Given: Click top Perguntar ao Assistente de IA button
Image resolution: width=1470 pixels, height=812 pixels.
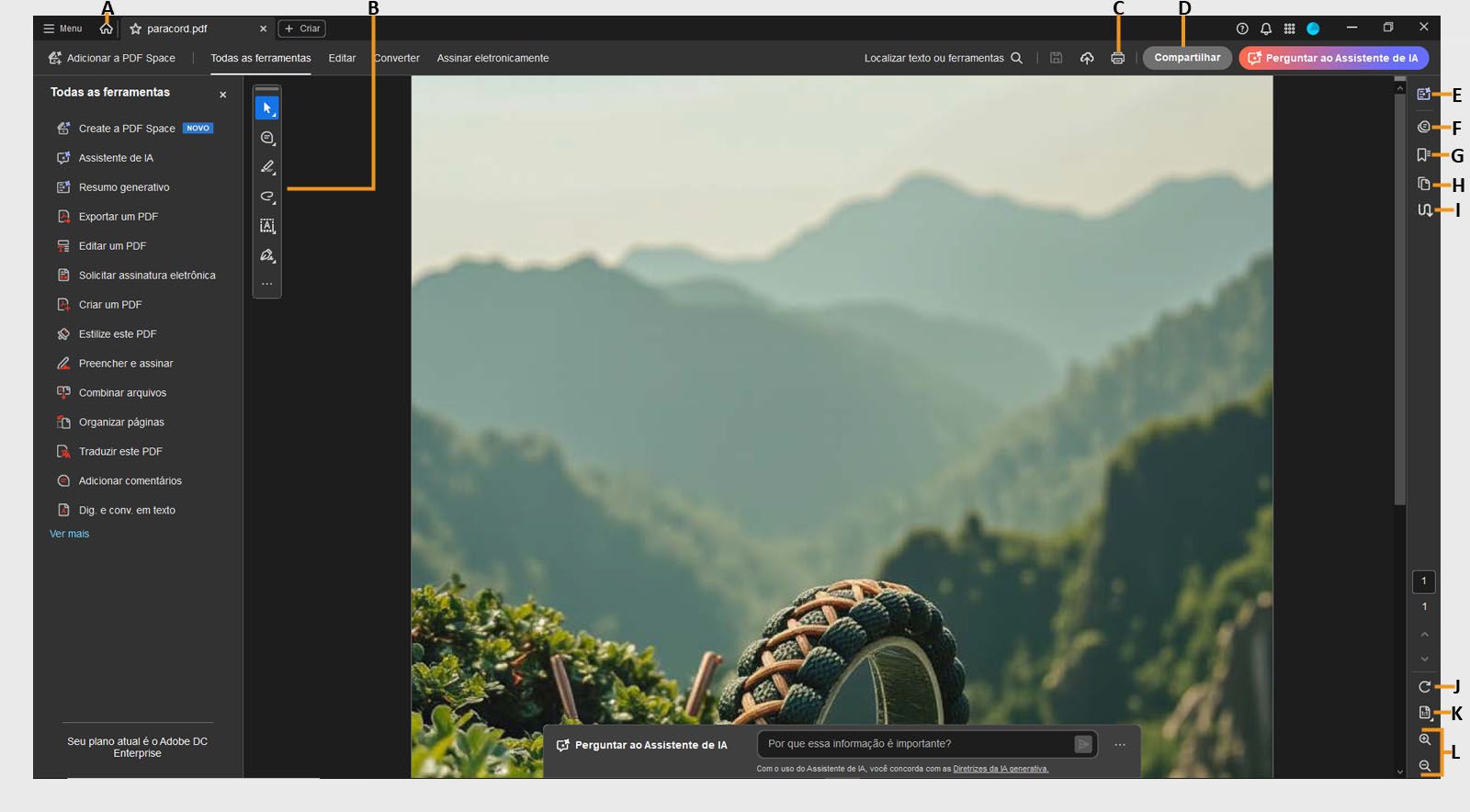Looking at the screenshot, I should [1333, 58].
